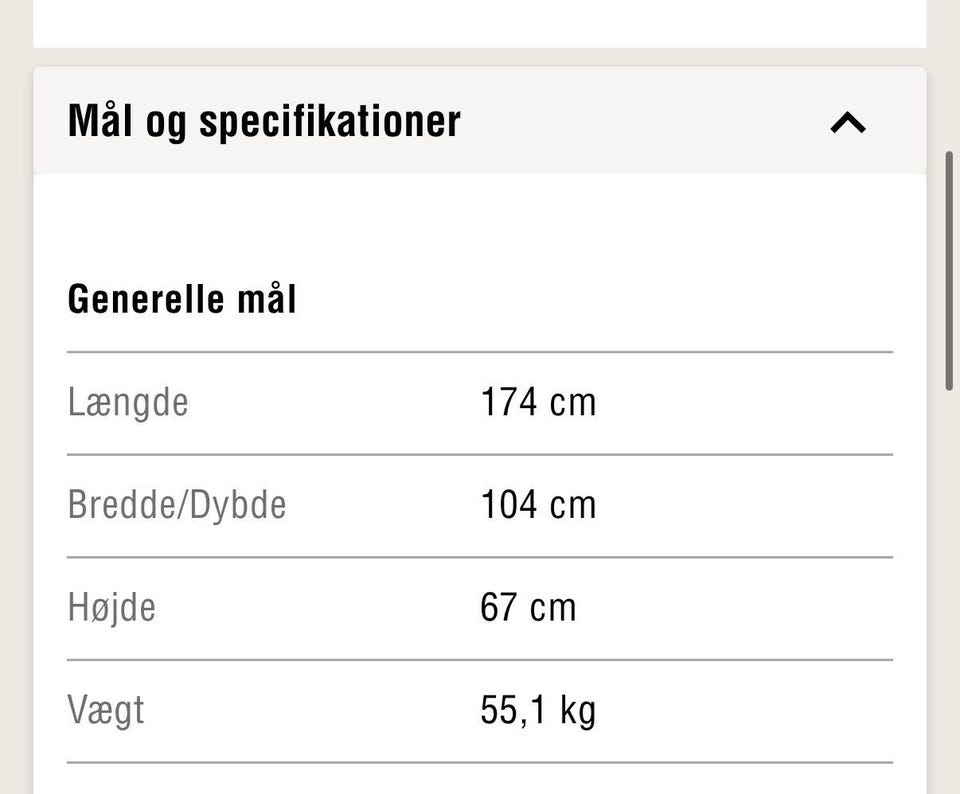Image resolution: width=960 pixels, height=794 pixels.
Task: Click the Vægt label
Action: [105, 708]
